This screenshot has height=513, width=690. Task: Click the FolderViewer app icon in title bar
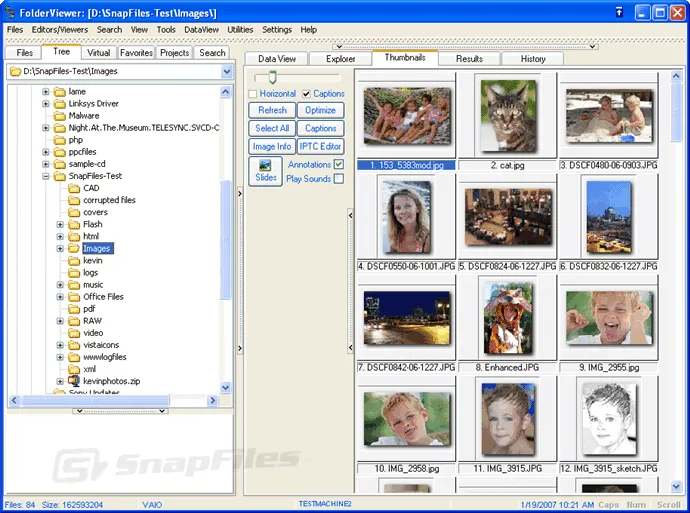pos(10,12)
